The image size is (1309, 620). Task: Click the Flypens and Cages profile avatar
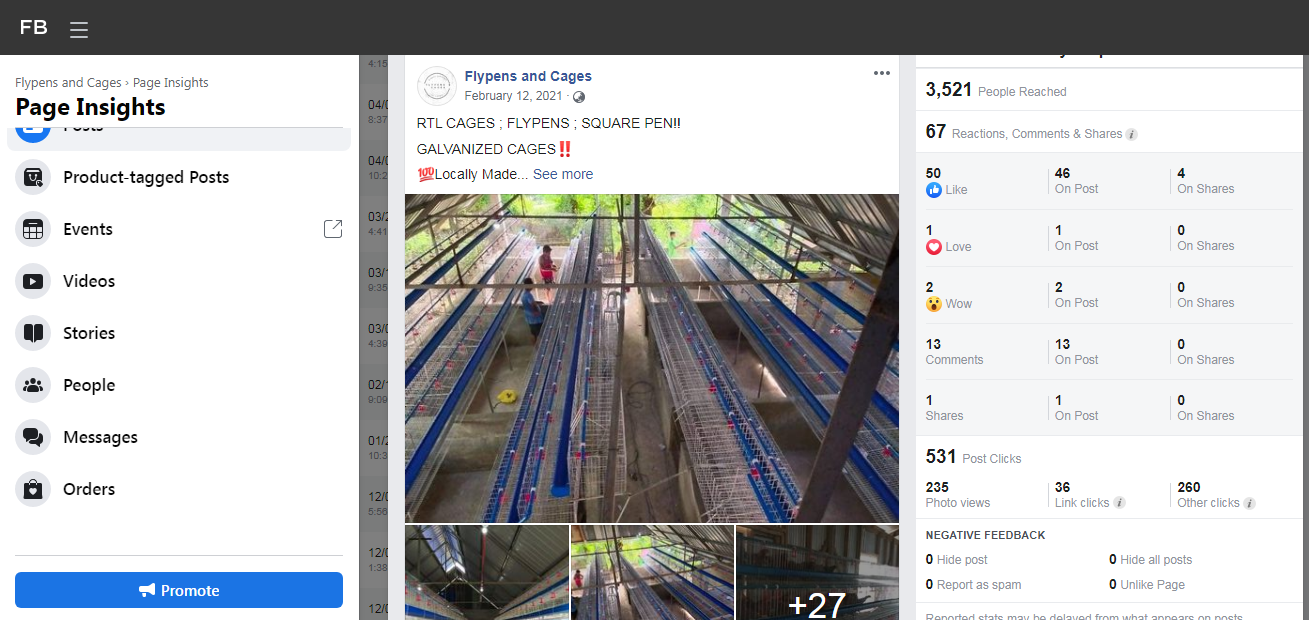(437, 86)
